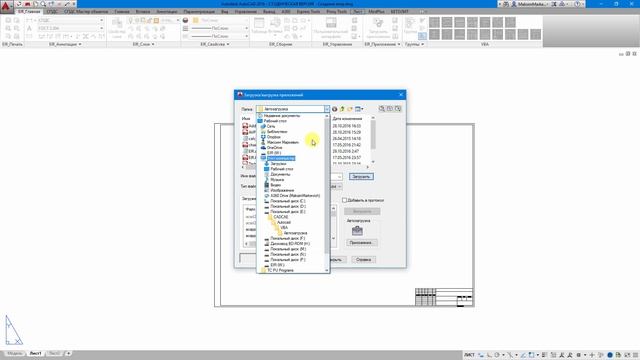Viewport: 640px width, 360px height.
Task: Select A360 Drive (MaksimMarkevich) in the list
Action: pyautogui.click(x=295, y=196)
